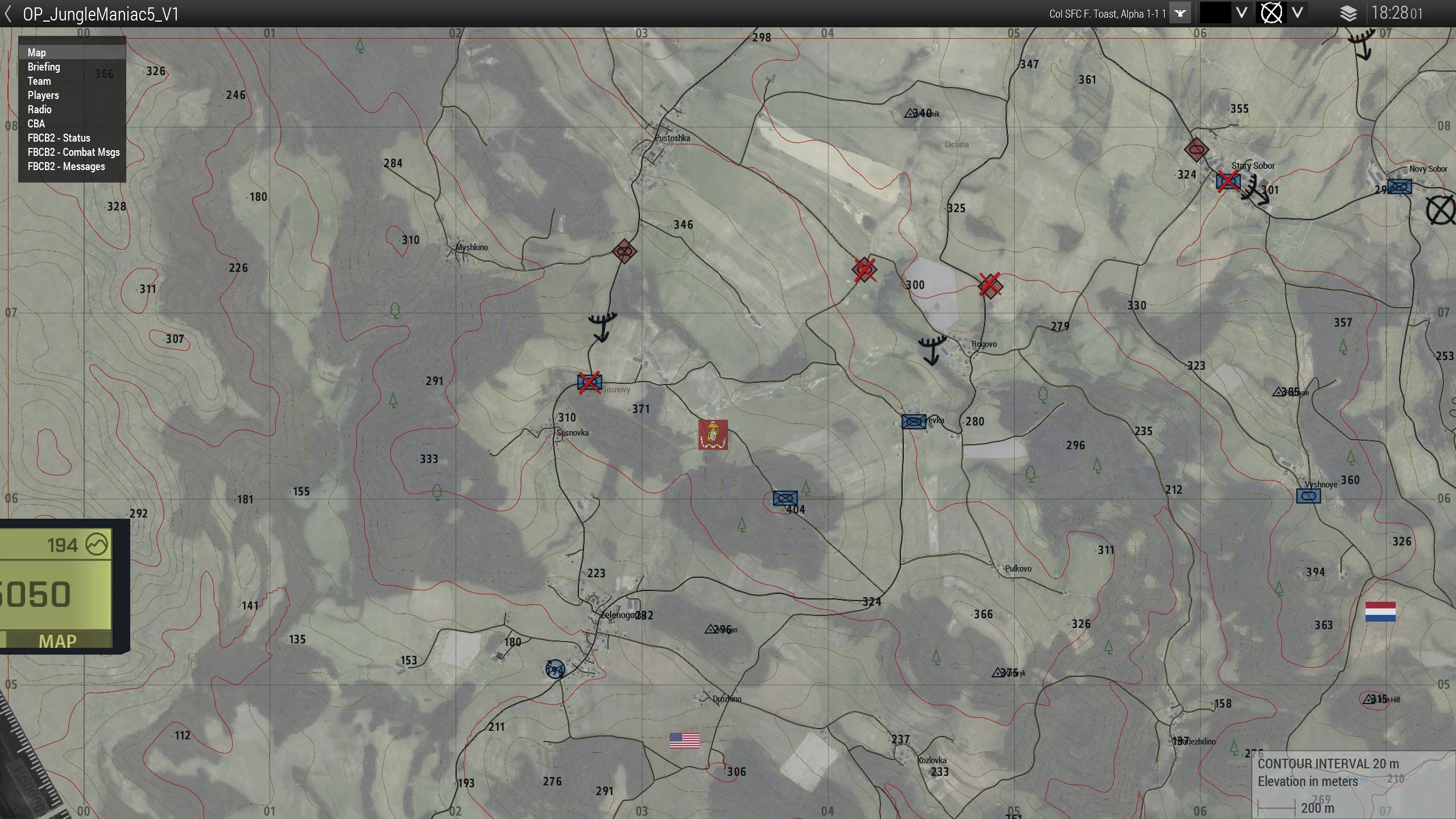Open the marker color dropdown arrow
The height and width of the screenshot is (819, 1456).
(x=1242, y=13)
